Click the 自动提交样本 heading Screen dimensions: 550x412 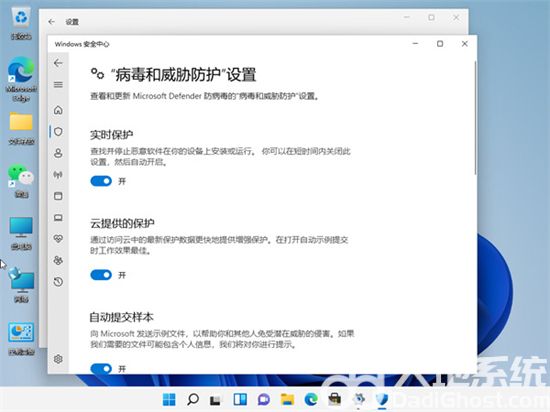coord(121,317)
